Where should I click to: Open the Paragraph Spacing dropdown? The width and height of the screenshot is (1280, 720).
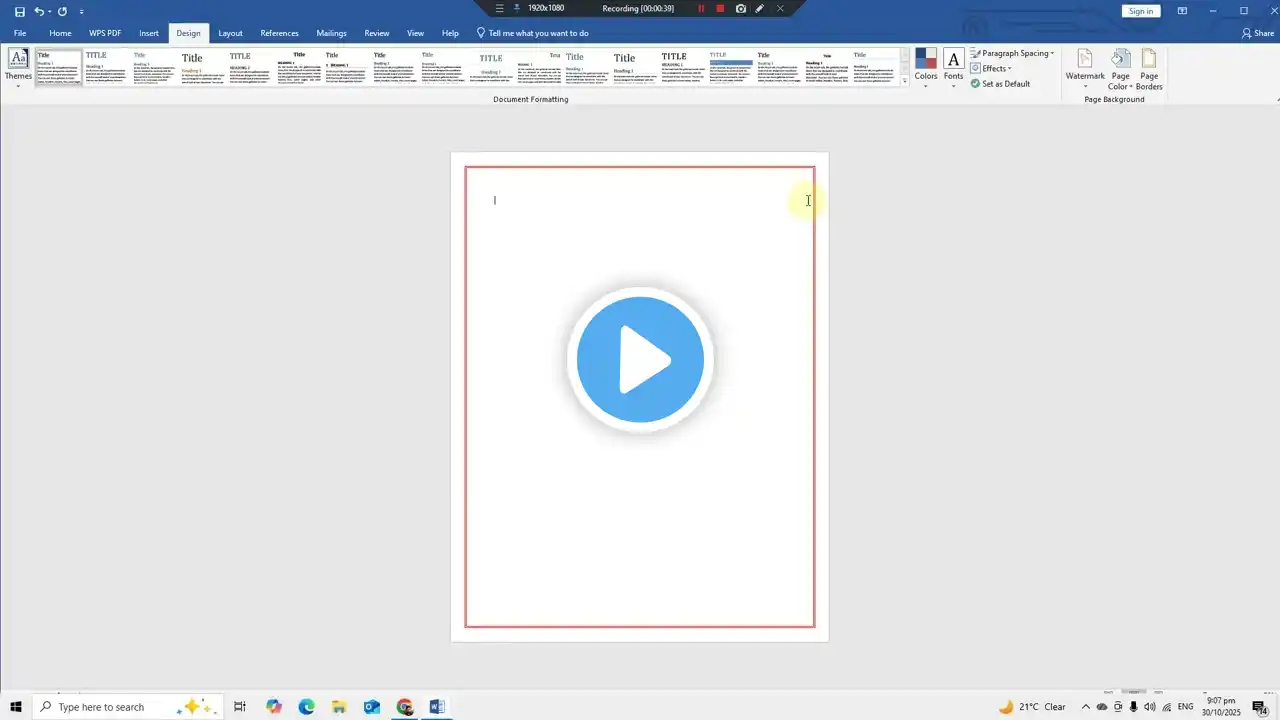(x=1012, y=53)
